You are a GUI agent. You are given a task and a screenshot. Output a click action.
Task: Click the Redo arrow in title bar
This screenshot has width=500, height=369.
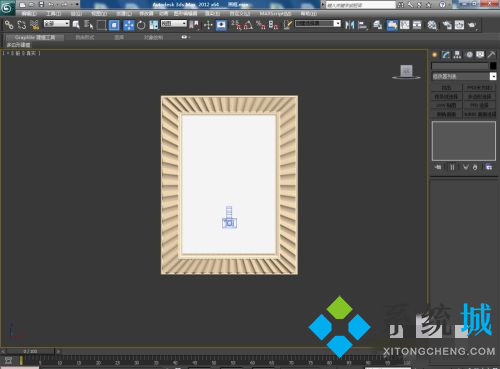[63, 5]
